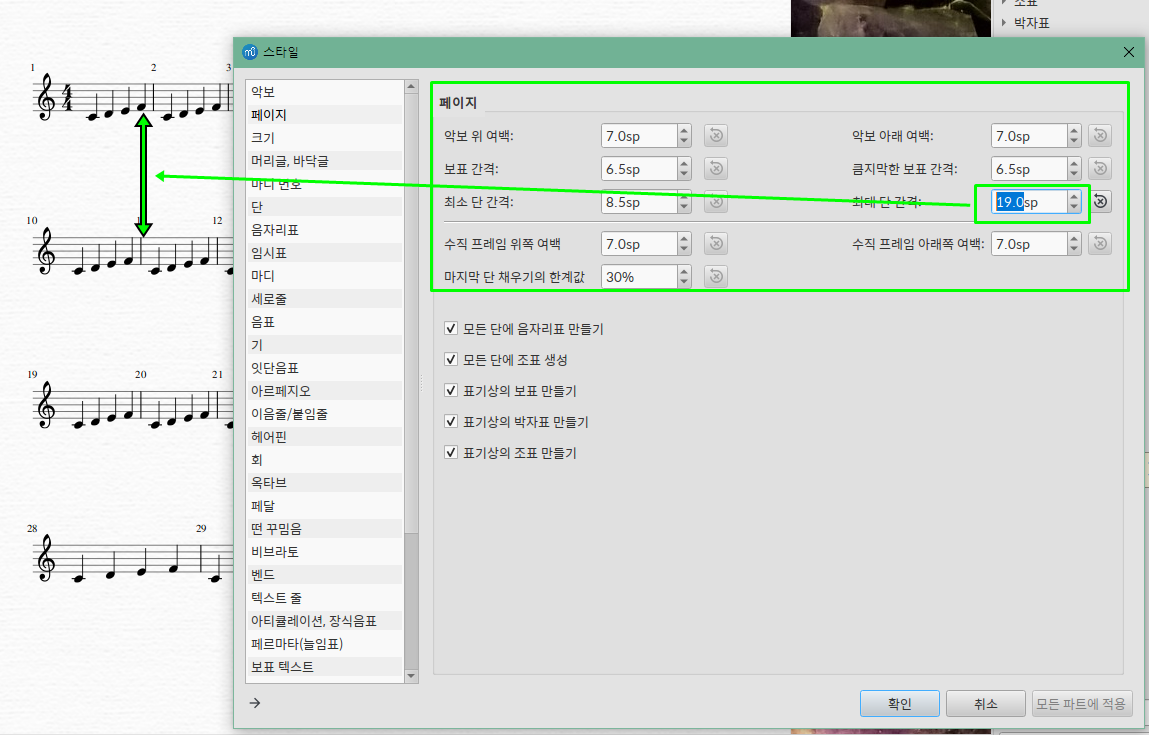Confirm the style dialog with 확인
This screenshot has height=735, width=1149.
[899, 703]
